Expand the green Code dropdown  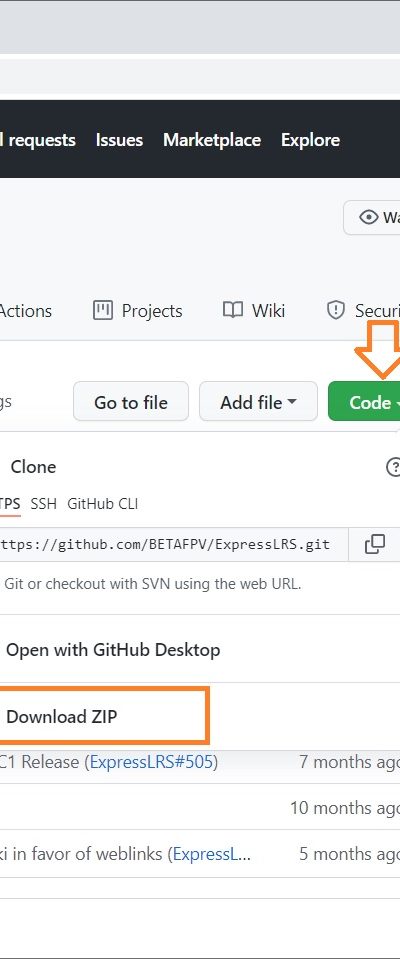click(364, 401)
